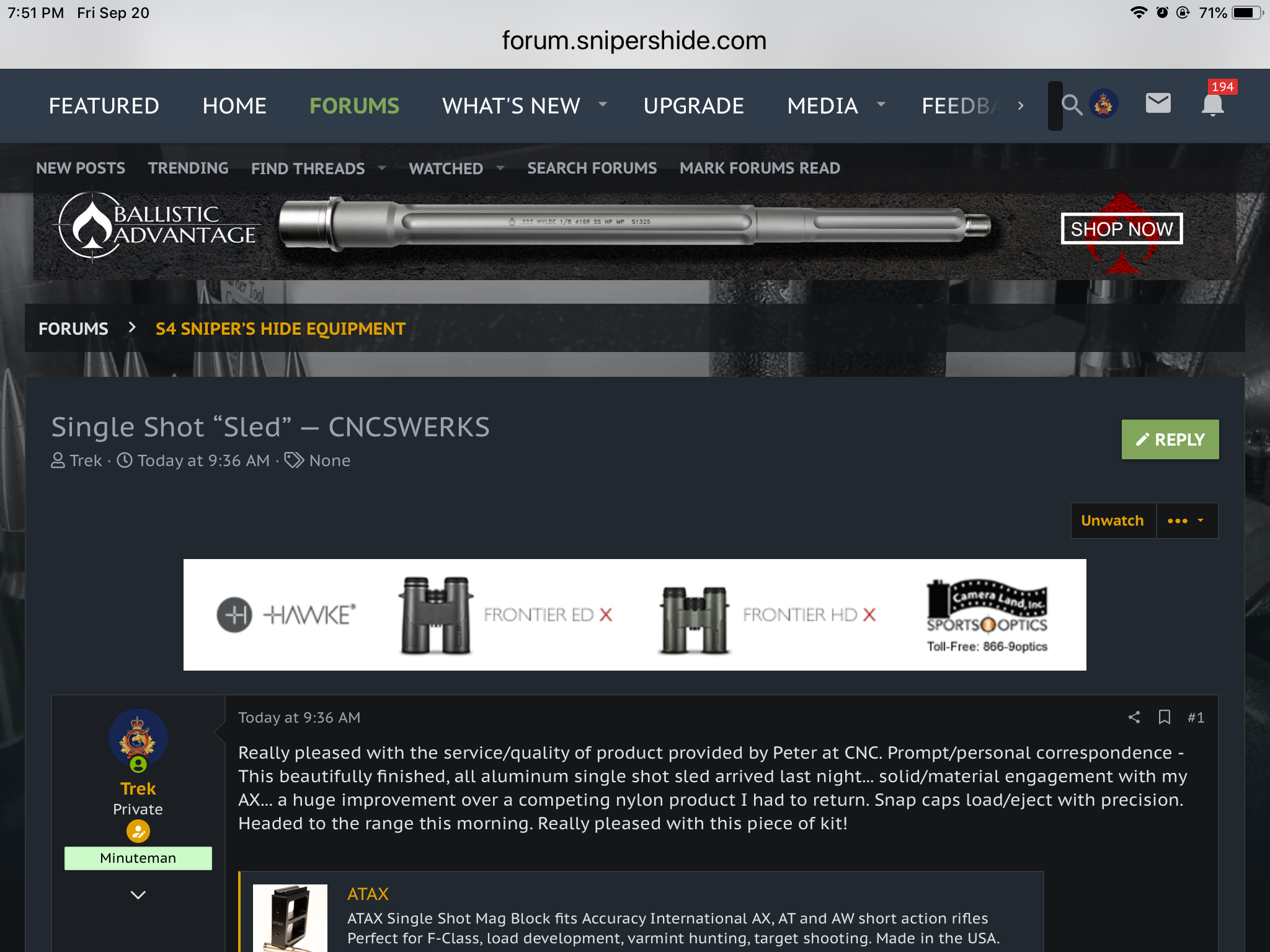1270x952 pixels.
Task: Click Trek's avatar in post sidebar
Action: [x=138, y=738]
